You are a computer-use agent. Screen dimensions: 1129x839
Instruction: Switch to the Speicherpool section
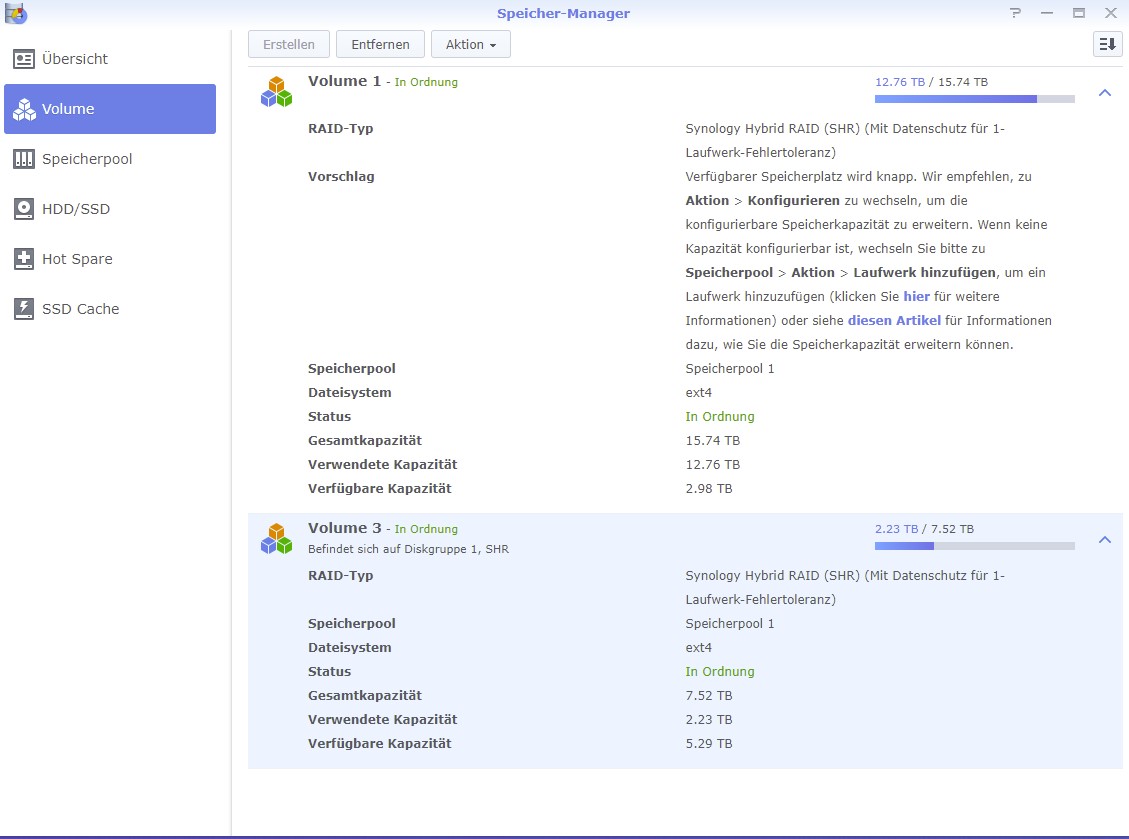87,159
